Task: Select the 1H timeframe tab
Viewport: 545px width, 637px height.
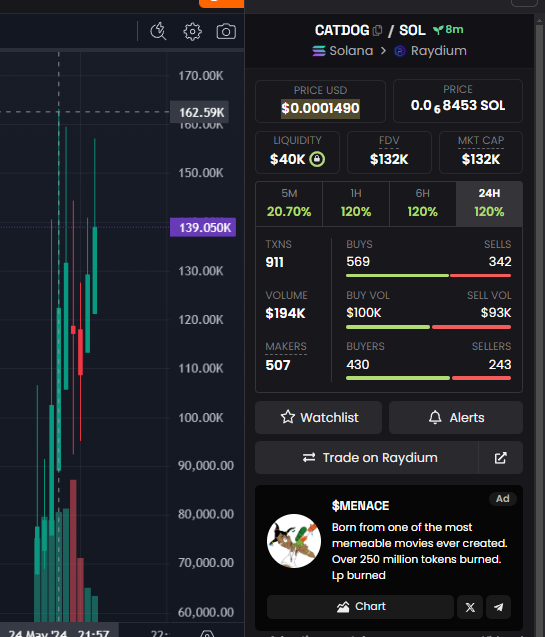Action: tap(356, 203)
